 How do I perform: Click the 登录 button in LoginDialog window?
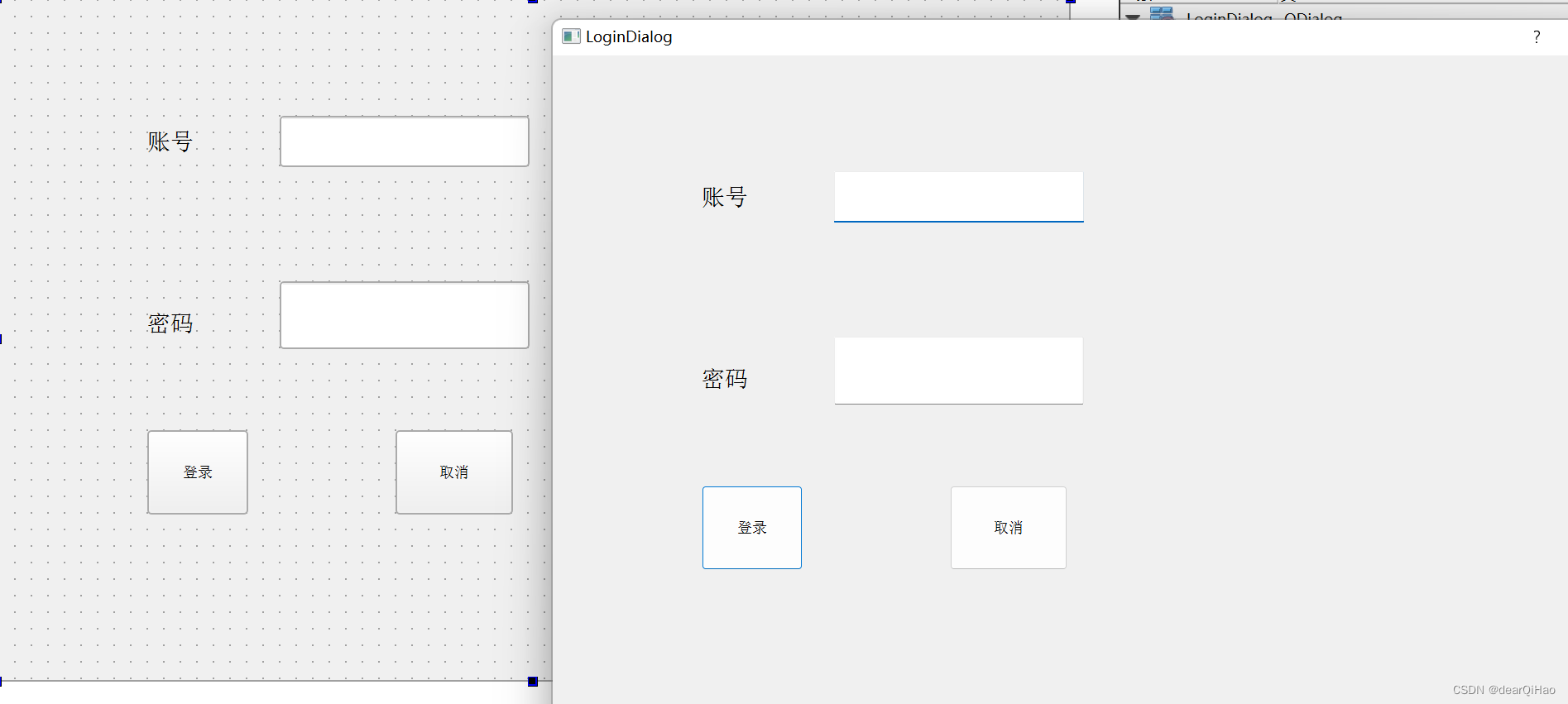click(751, 528)
